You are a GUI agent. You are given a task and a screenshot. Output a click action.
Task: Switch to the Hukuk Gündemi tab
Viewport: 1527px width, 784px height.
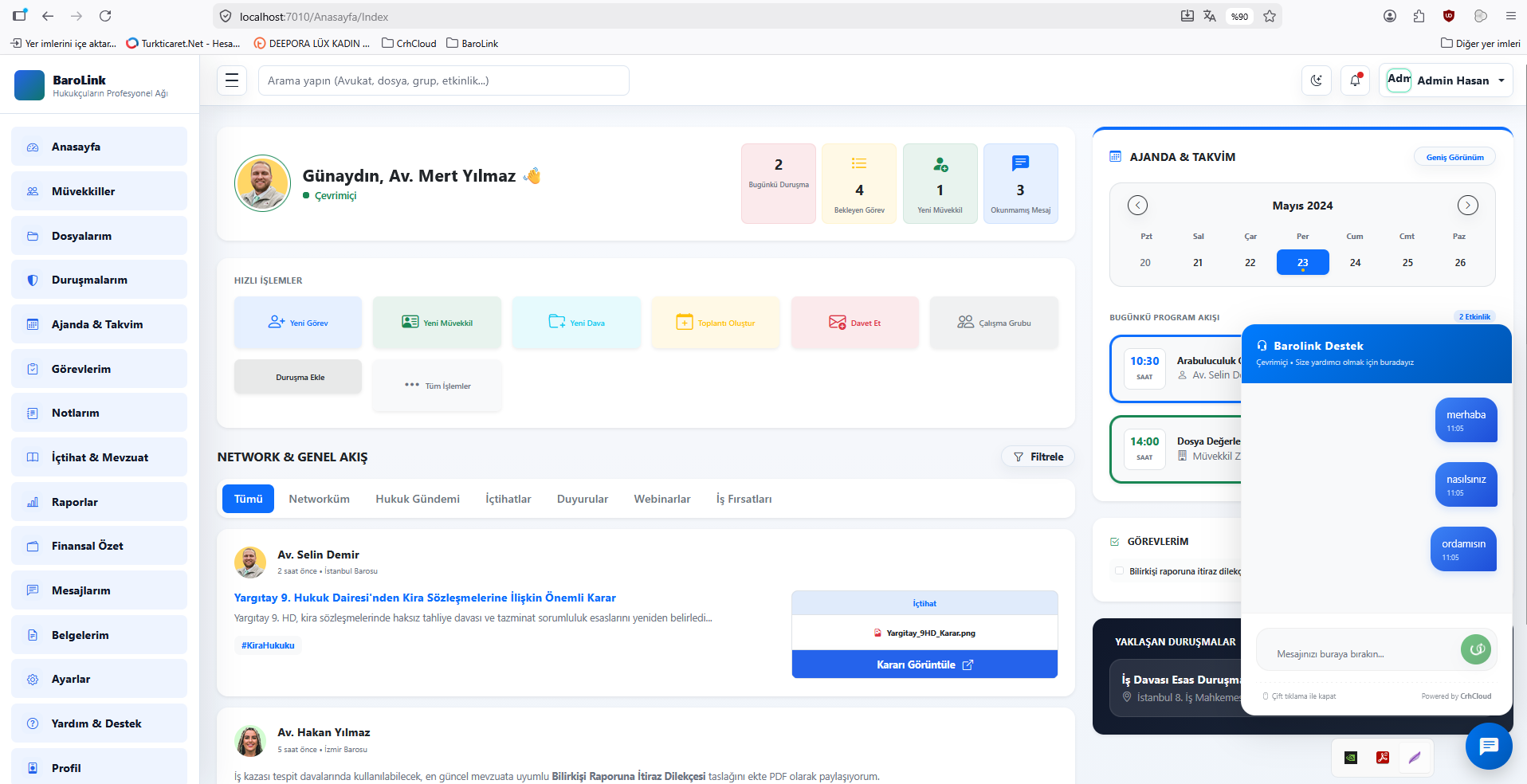(418, 499)
